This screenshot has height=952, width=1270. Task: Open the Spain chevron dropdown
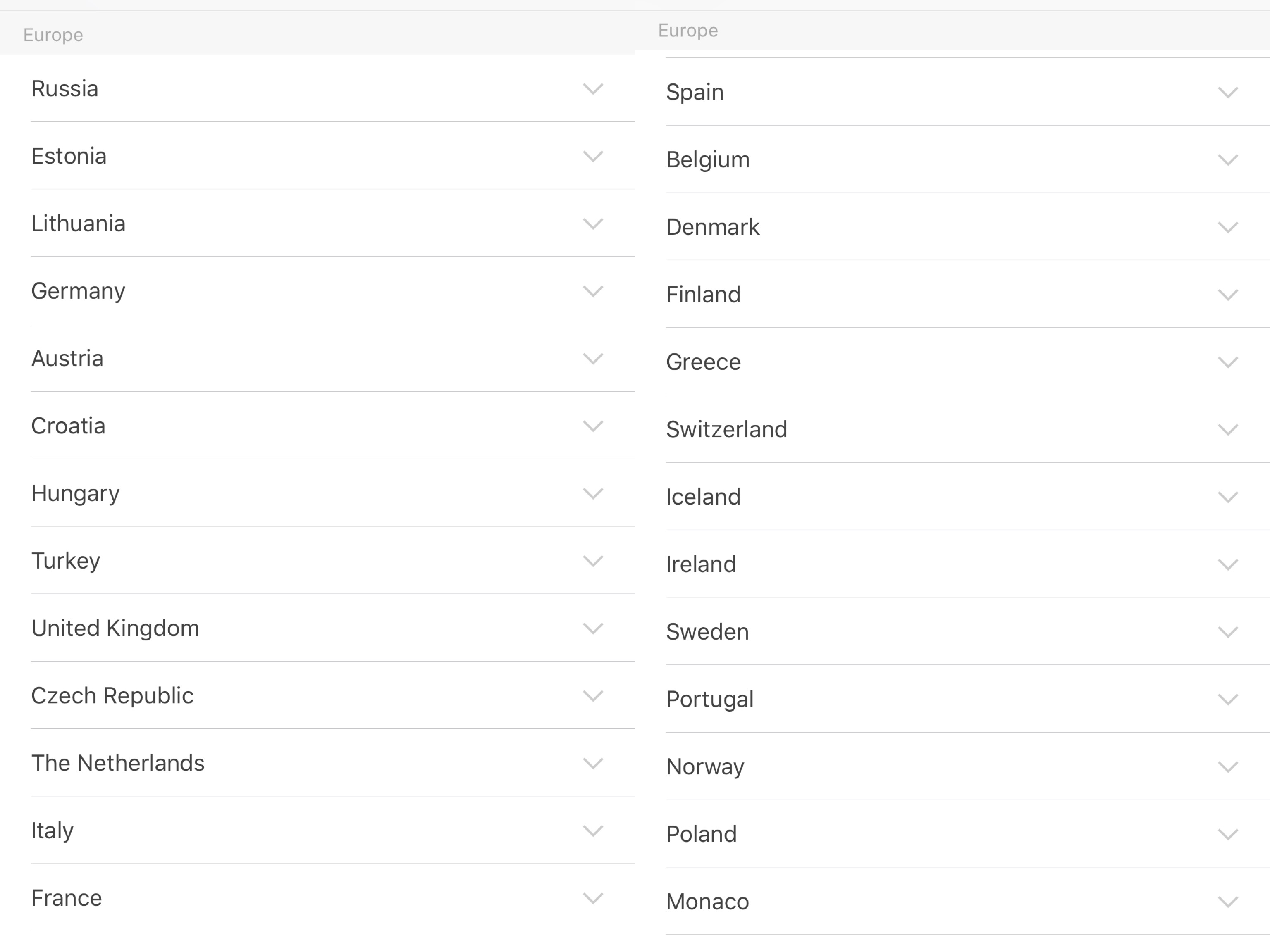click(x=1227, y=93)
